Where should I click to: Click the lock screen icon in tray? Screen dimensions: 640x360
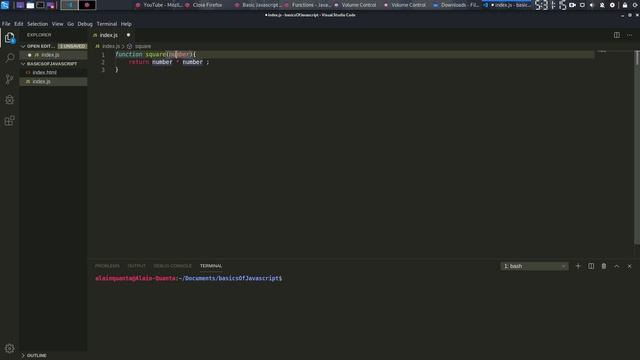pos(625,5)
